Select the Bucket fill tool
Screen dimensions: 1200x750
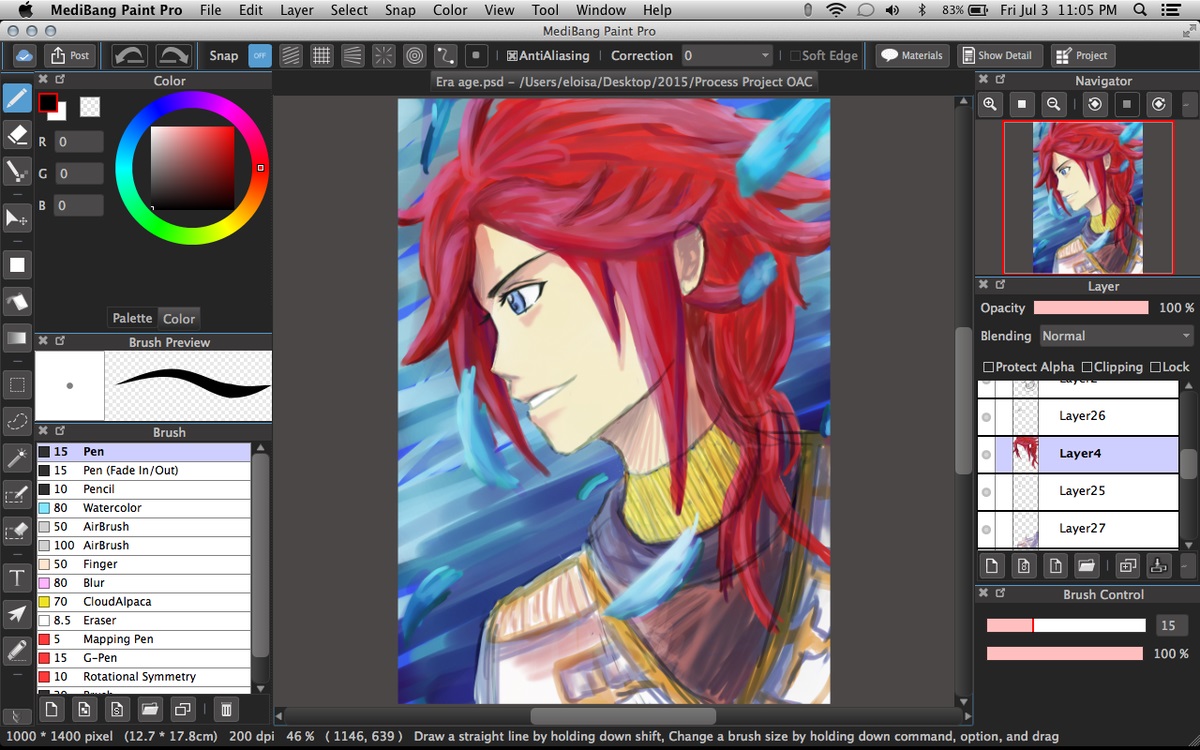pos(17,301)
